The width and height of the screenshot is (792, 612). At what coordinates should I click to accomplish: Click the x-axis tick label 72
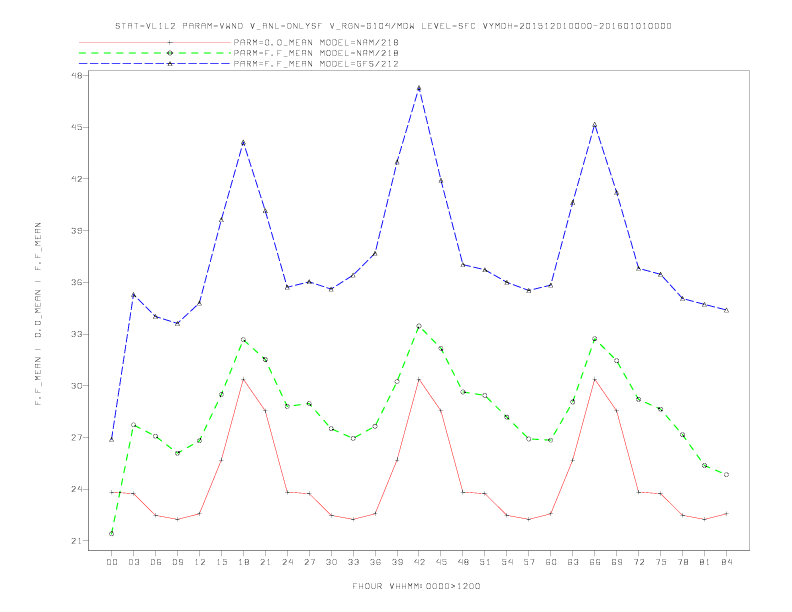tap(638, 562)
